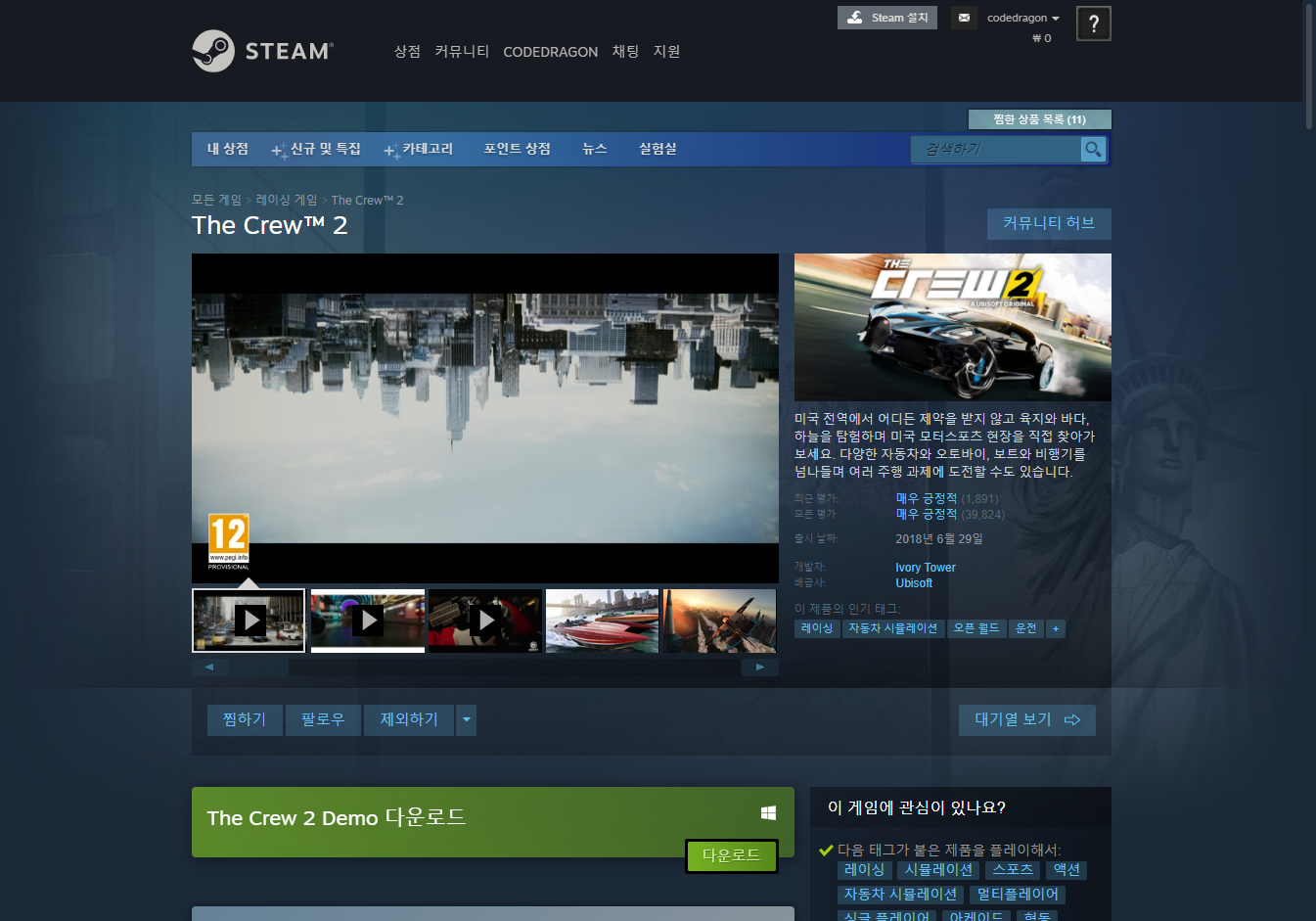Click the 멀티플레이어 tag in the interest panel

(x=1018, y=894)
